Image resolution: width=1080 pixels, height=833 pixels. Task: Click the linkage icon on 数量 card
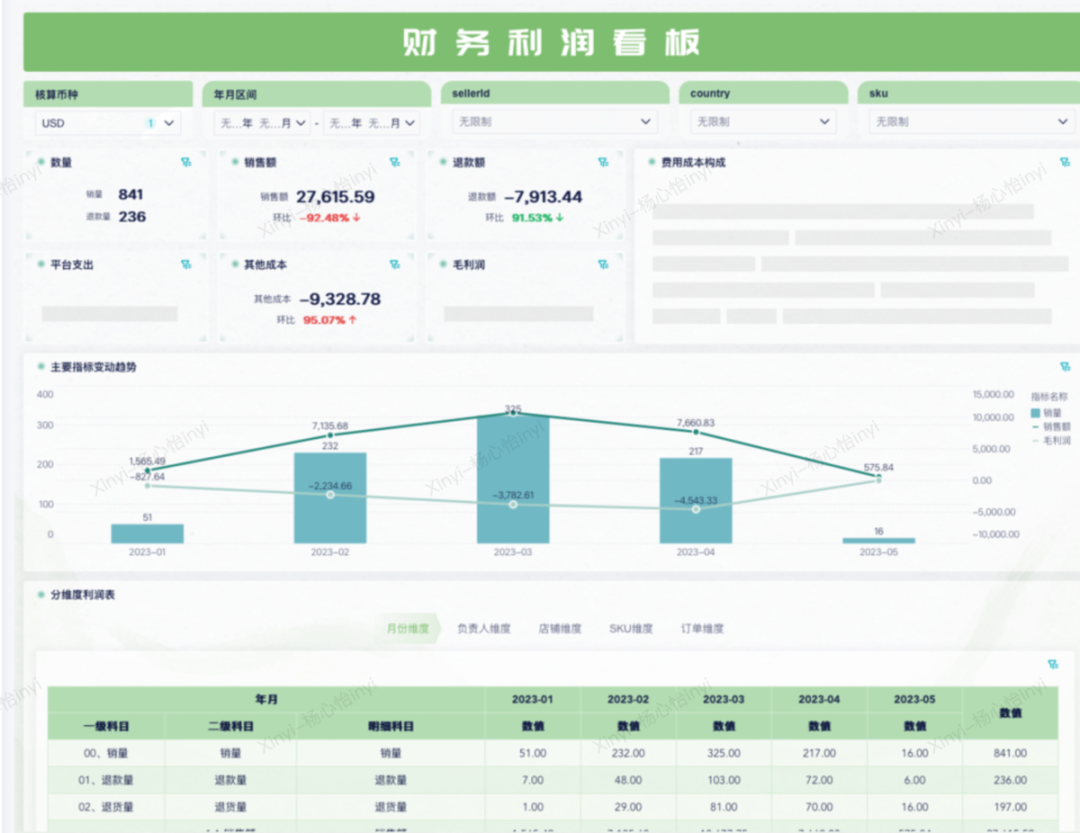(x=185, y=162)
